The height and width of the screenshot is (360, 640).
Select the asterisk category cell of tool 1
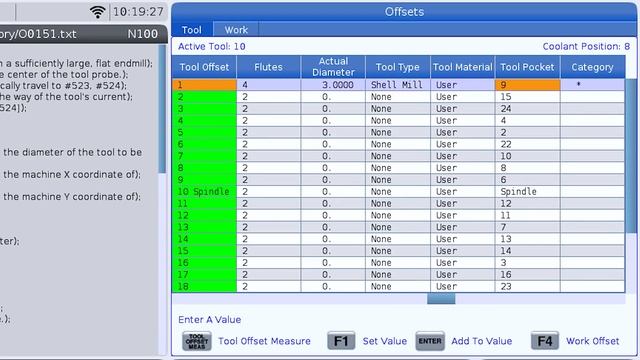point(592,85)
